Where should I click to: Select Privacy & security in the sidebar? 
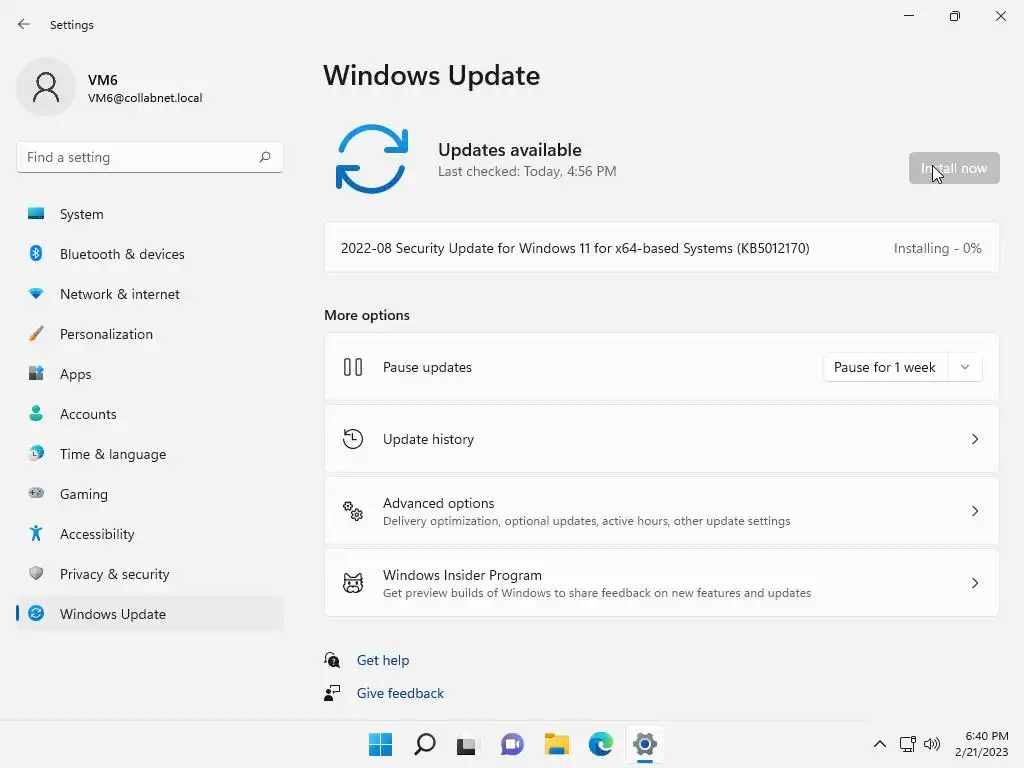[150, 574]
